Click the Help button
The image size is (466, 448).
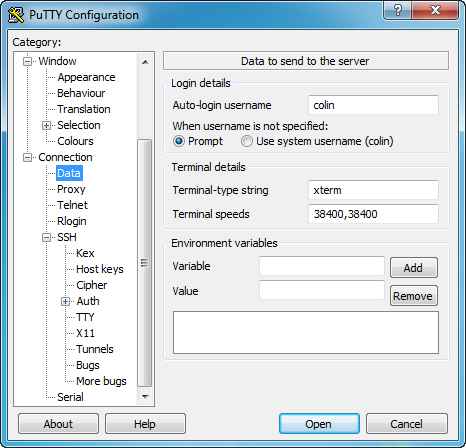pyautogui.click(x=145, y=424)
